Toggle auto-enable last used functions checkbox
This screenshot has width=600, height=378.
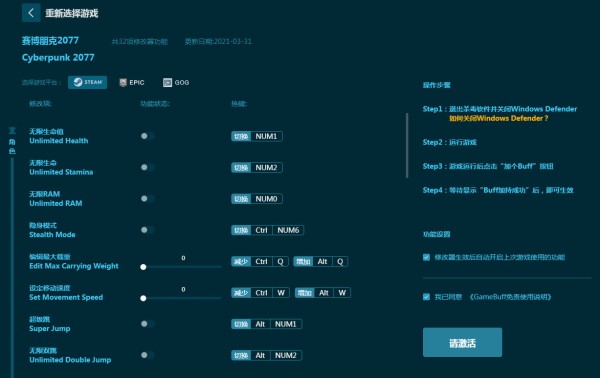(426, 257)
